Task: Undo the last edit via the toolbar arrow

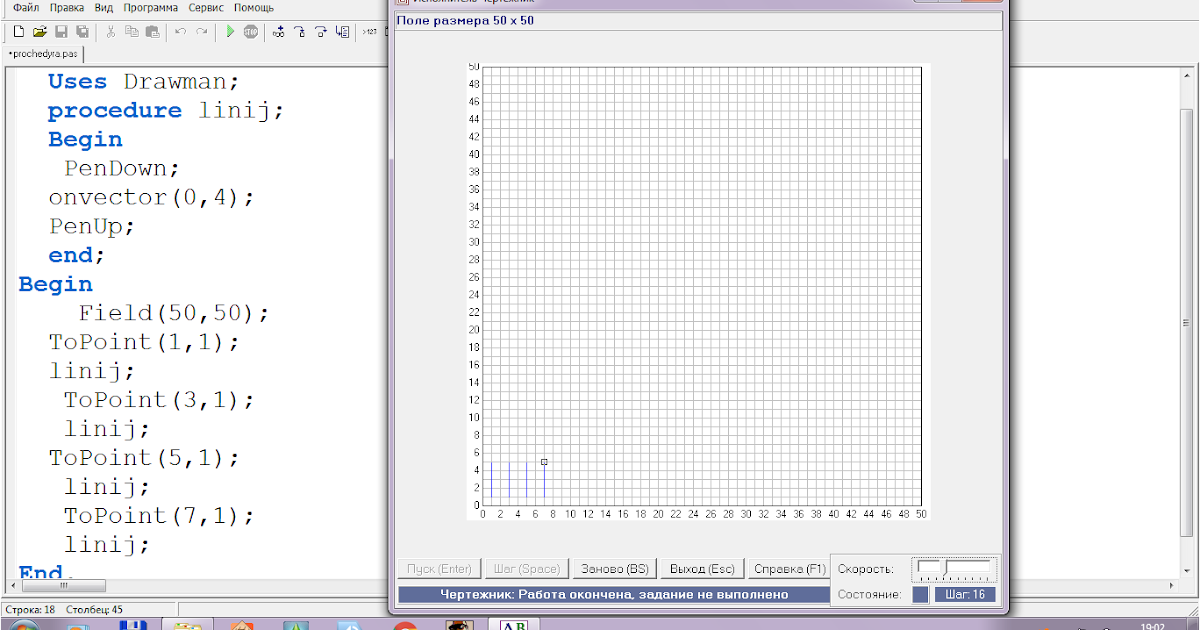Action: 181,32
